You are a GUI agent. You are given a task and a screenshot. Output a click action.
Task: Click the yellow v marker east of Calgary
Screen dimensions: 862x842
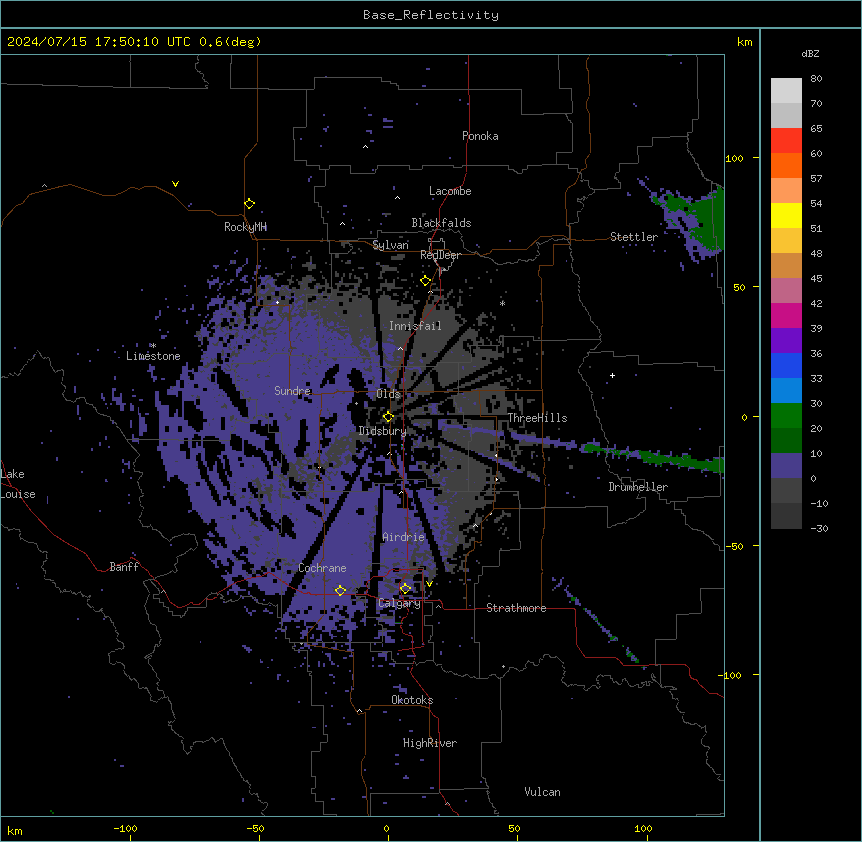pos(429,584)
